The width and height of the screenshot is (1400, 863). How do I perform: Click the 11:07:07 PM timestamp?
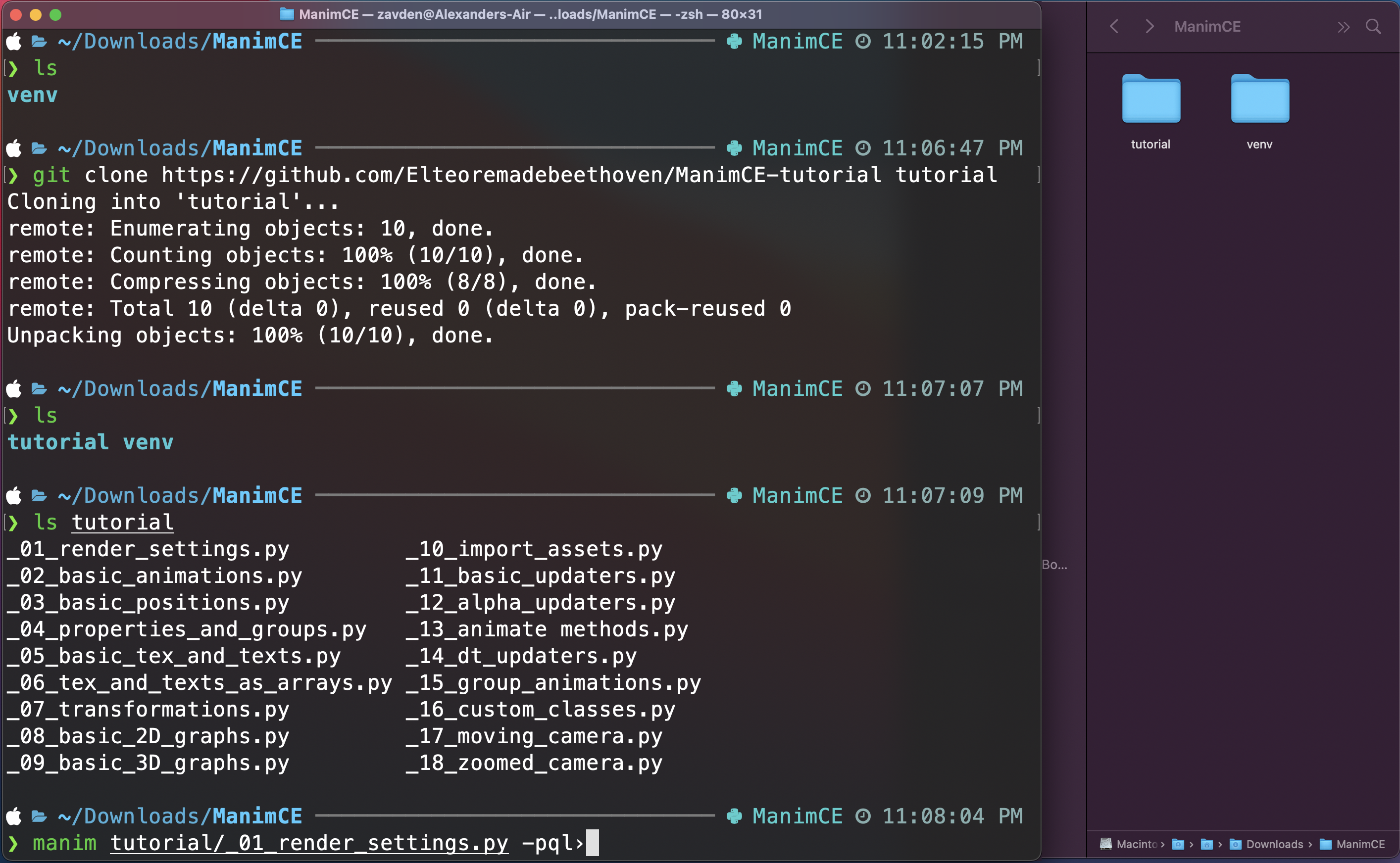pyautogui.click(x=952, y=388)
